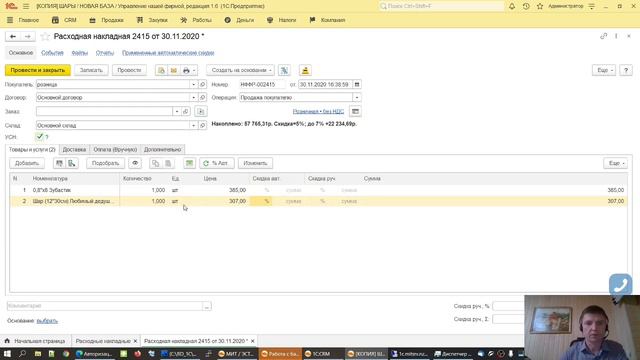Click fill-by-order icon next to Заказ

click(x=201, y=111)
